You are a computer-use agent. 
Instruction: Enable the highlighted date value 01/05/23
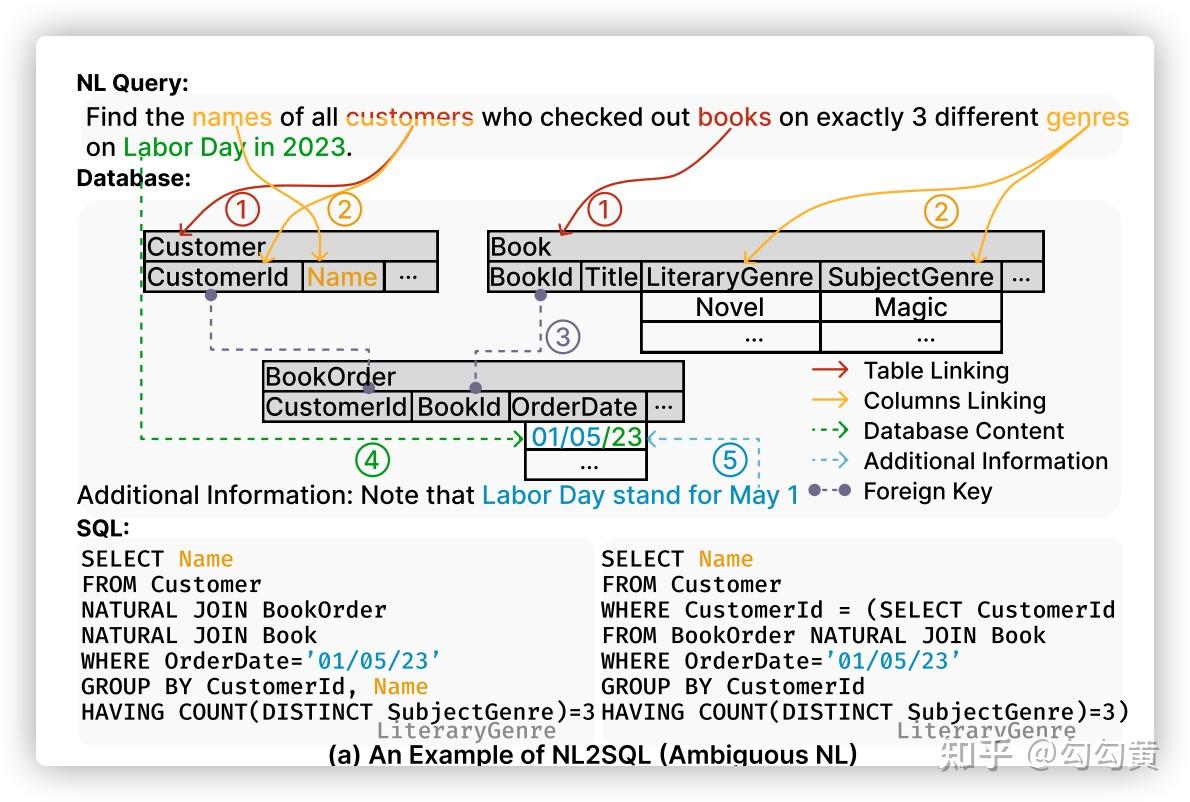585,437
